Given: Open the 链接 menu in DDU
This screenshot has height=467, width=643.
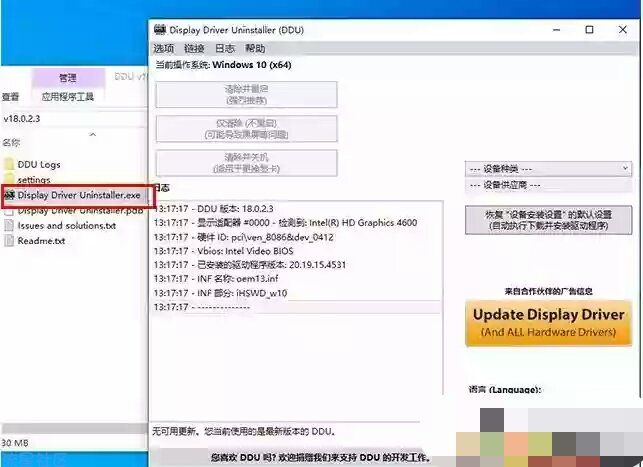Looking at the screenshot, I should coord(194,48).
